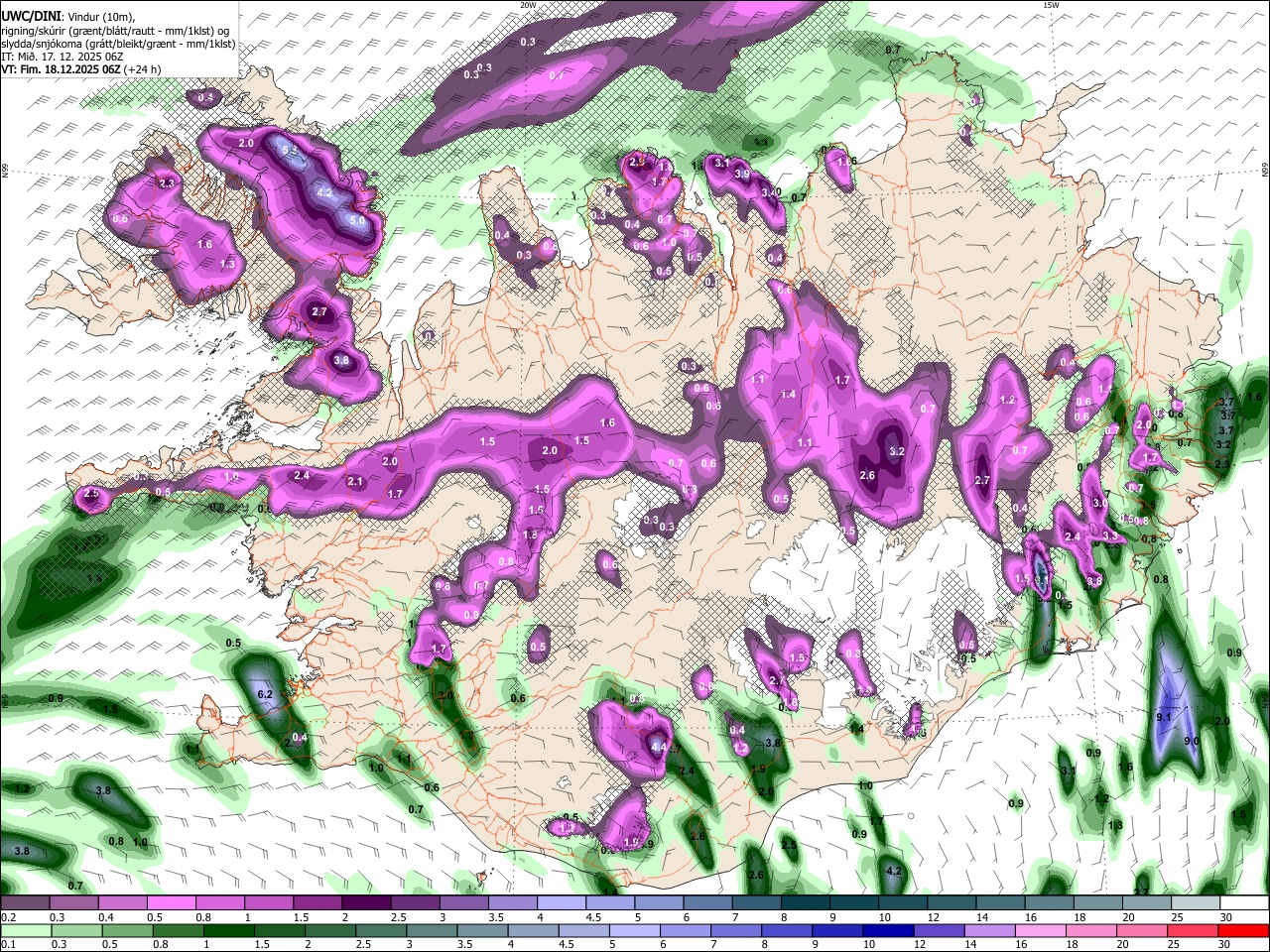Click the 'UWC/DINI: Vindur (10m)' title text
This screenshot has width=1270, height=952.
tap(68, 16)
